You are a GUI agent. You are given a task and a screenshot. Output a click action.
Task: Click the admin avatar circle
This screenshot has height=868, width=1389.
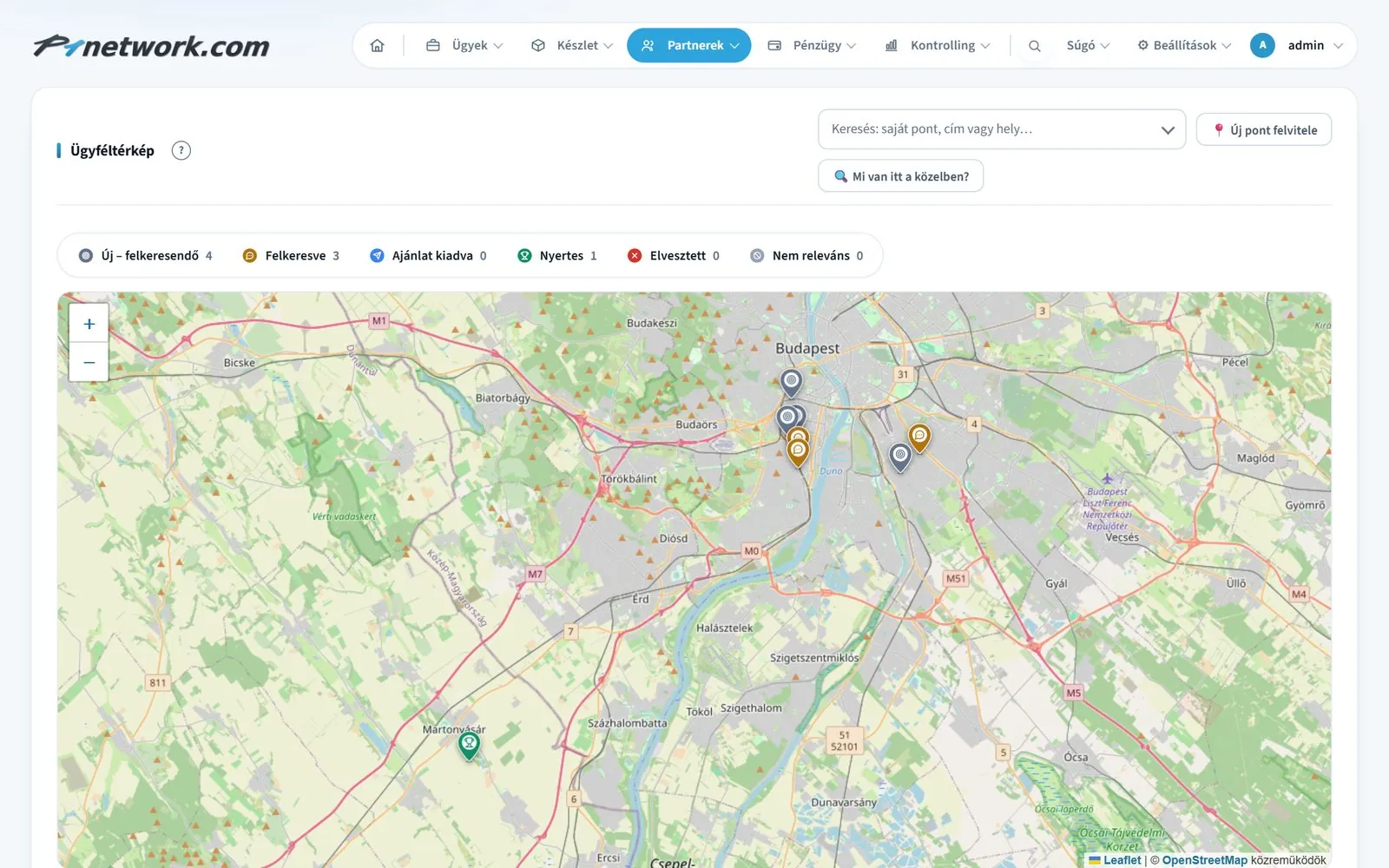coord(1262,45)
